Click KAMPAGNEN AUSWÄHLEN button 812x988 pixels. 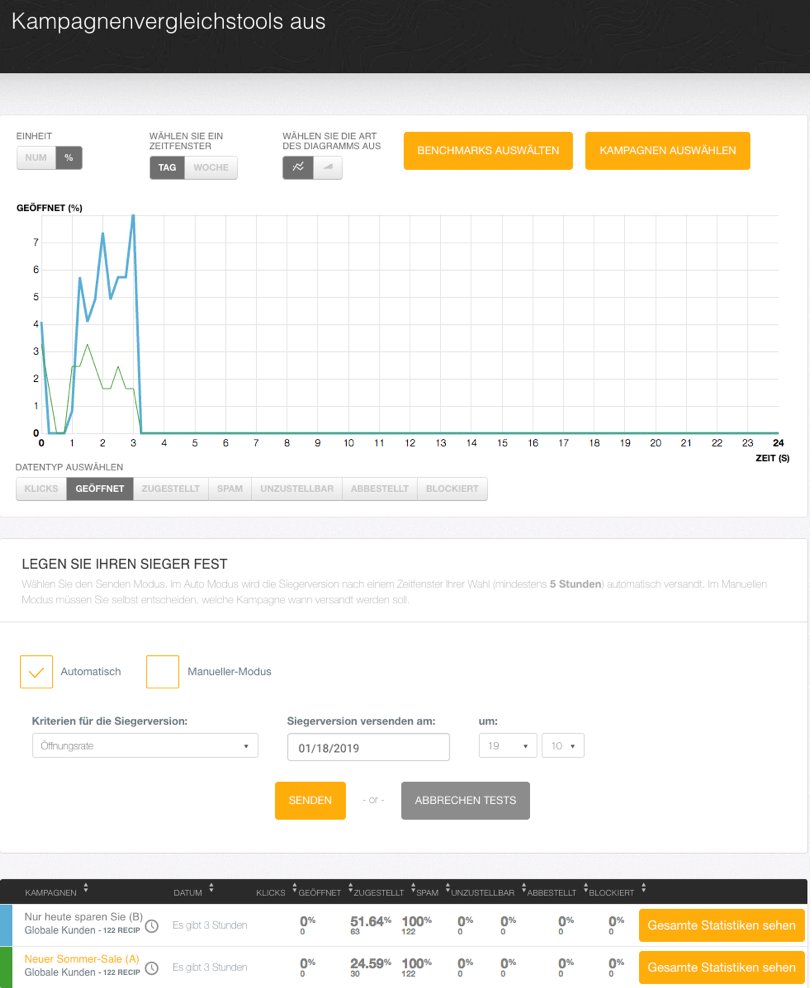tap(668, 151)
